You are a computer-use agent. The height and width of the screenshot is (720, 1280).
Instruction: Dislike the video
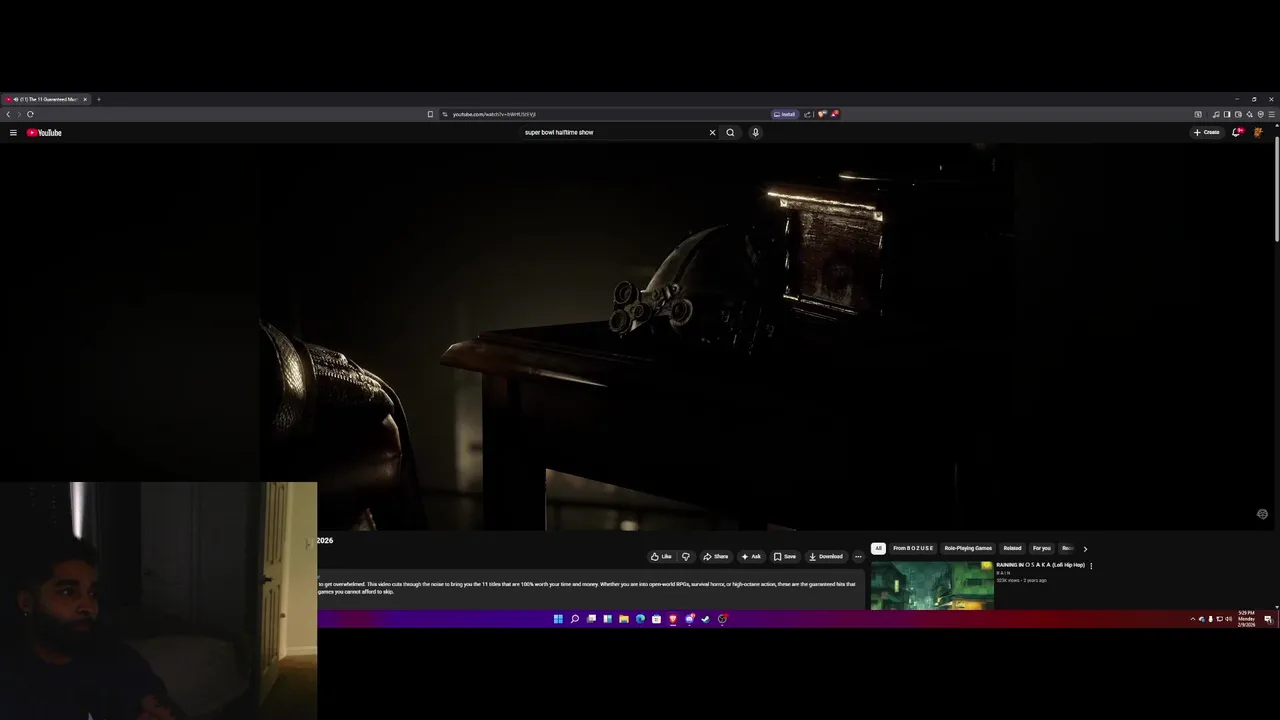click(685, 556)
